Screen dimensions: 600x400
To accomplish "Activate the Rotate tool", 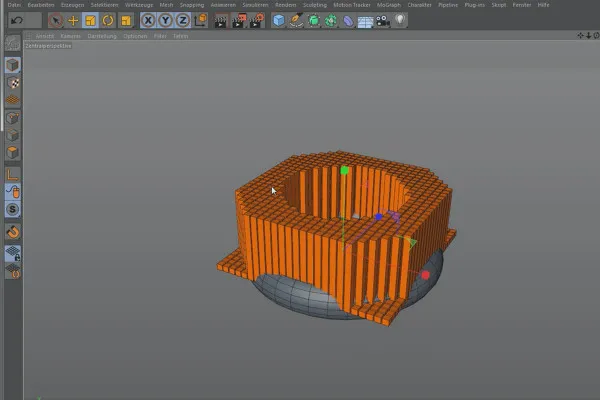I will pos(108,20).
